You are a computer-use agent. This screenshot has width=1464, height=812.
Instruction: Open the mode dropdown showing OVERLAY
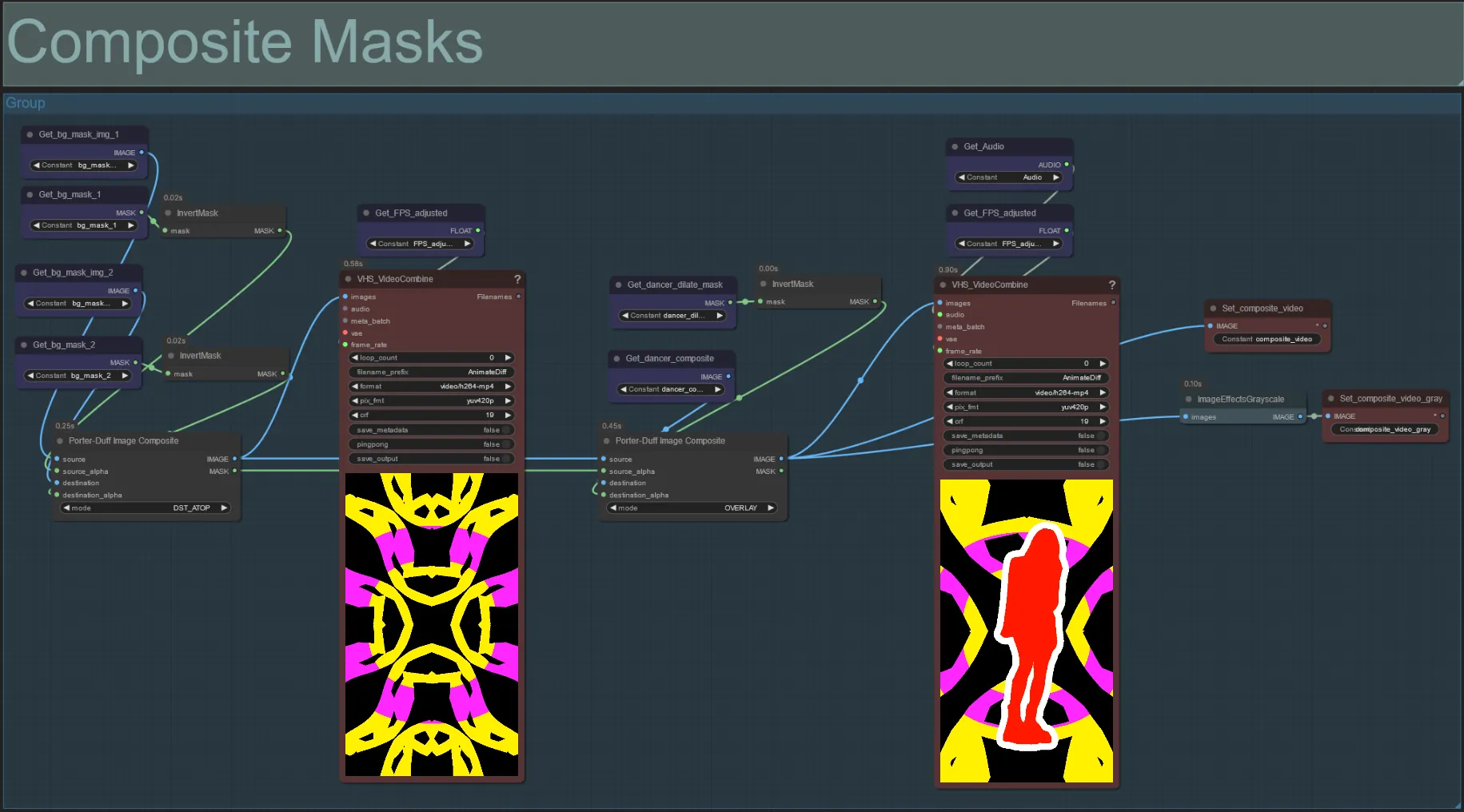click(692, 507)
